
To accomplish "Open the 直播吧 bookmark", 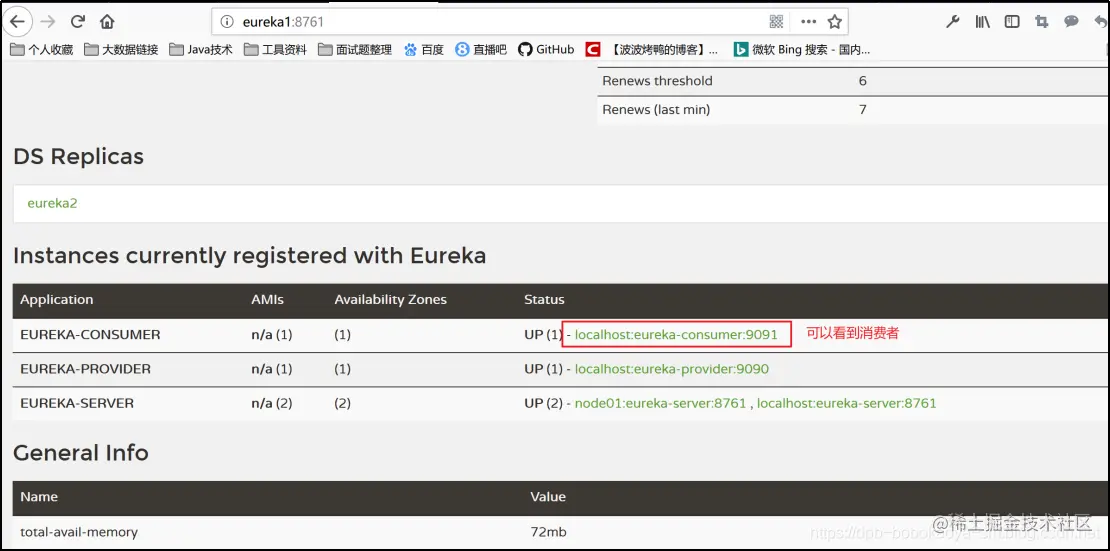I will [x=481, y=50].
